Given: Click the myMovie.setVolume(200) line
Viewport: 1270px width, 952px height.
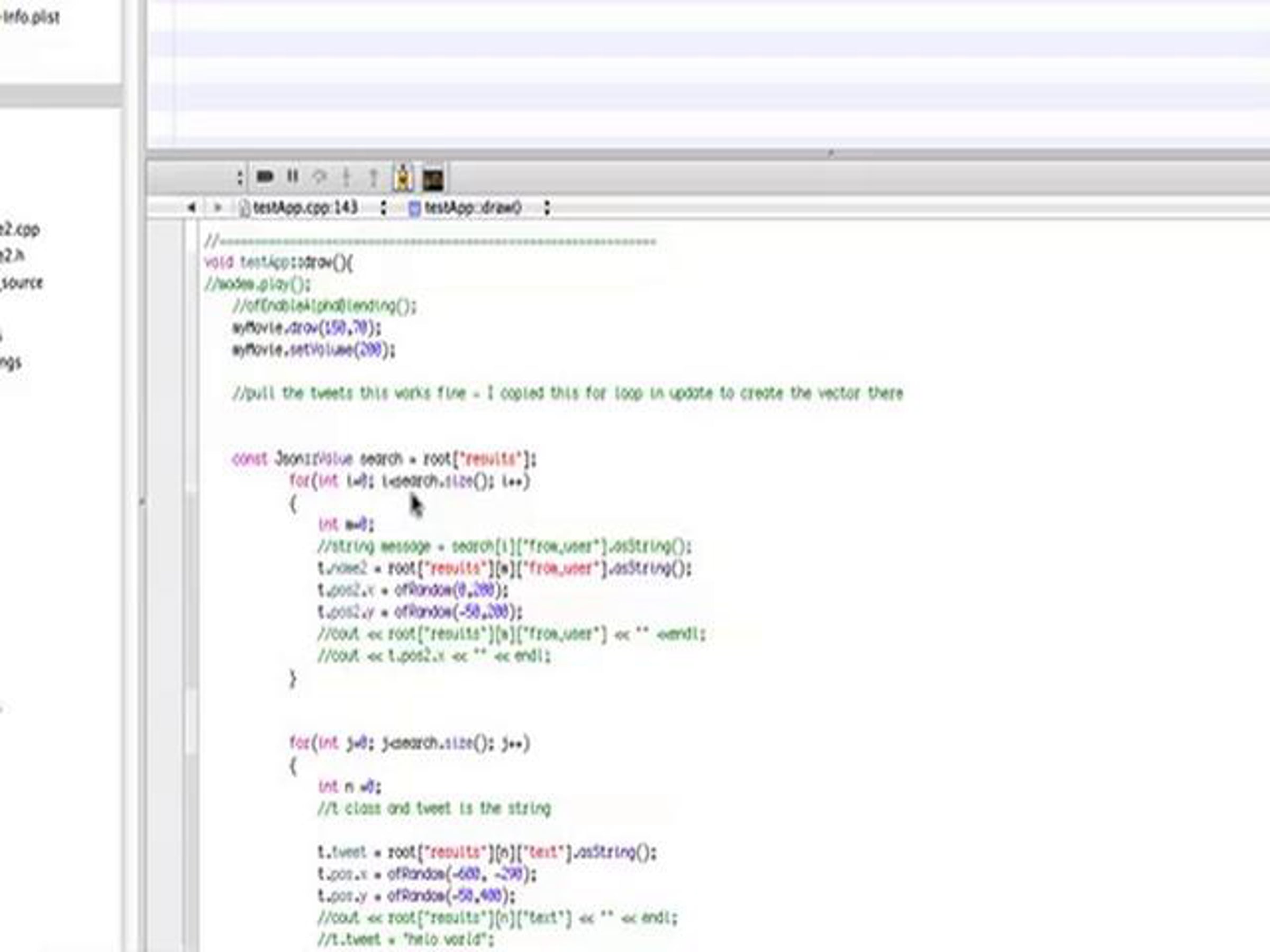Looking at the screenshot, I should point(313,350).
